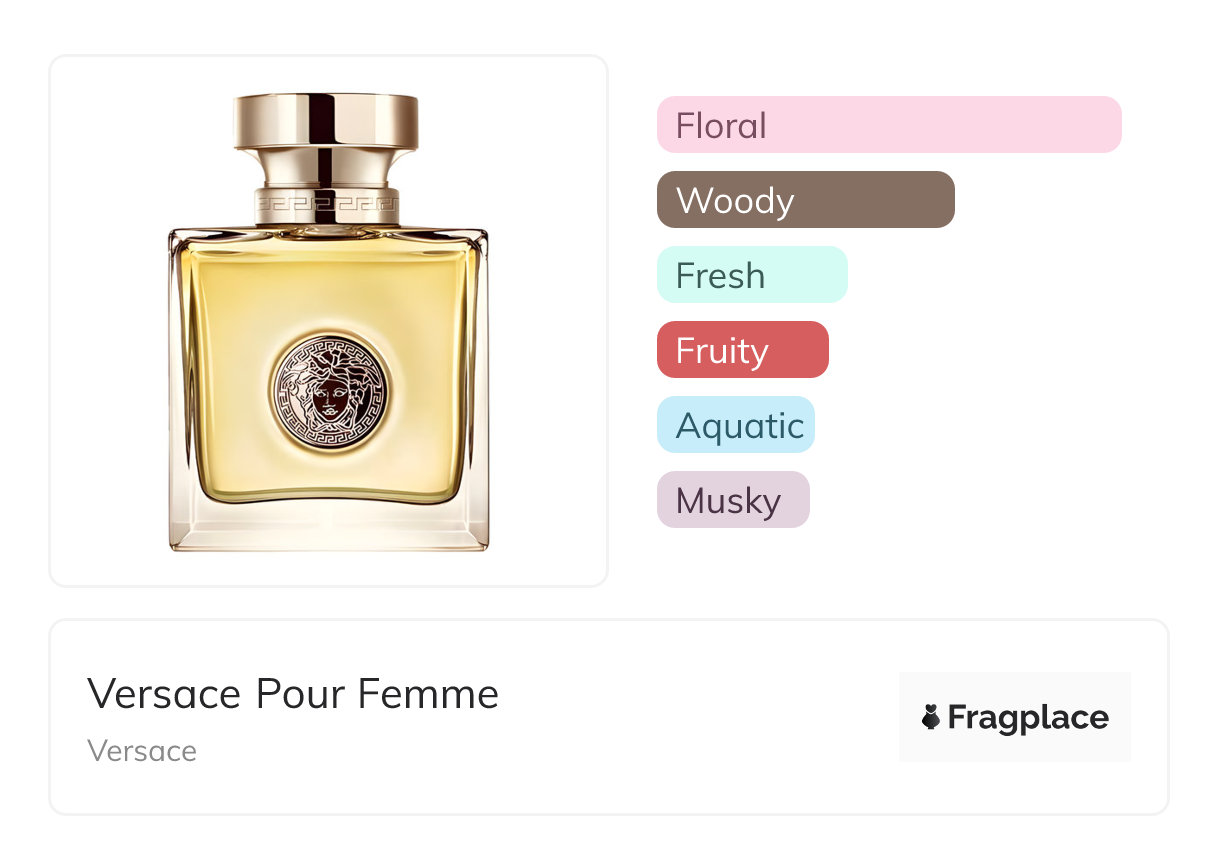Click the clear glass base of the bottle
Image resolution: width=1218 pixels, height=864 pixels.
[x=328, y=525]
